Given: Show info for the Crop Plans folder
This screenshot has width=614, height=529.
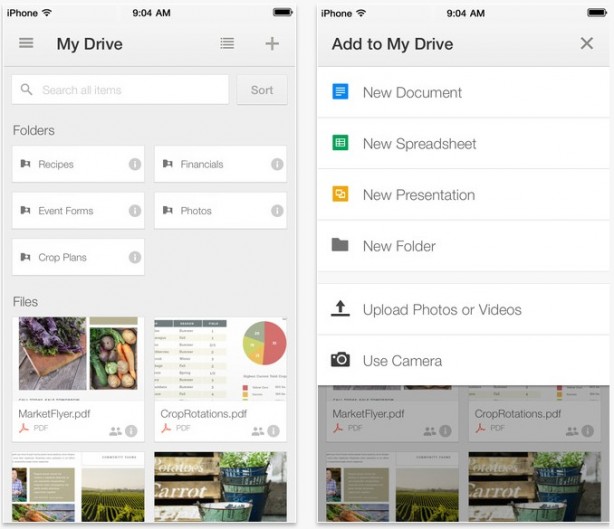Looking at the screenshot, I should tap(135, 257).
